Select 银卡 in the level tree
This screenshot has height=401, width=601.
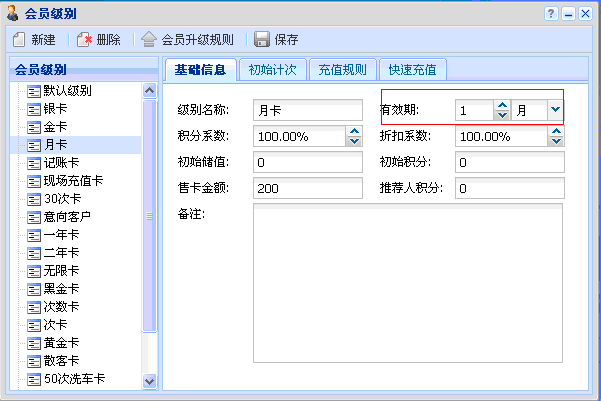(x=55, y=109)
